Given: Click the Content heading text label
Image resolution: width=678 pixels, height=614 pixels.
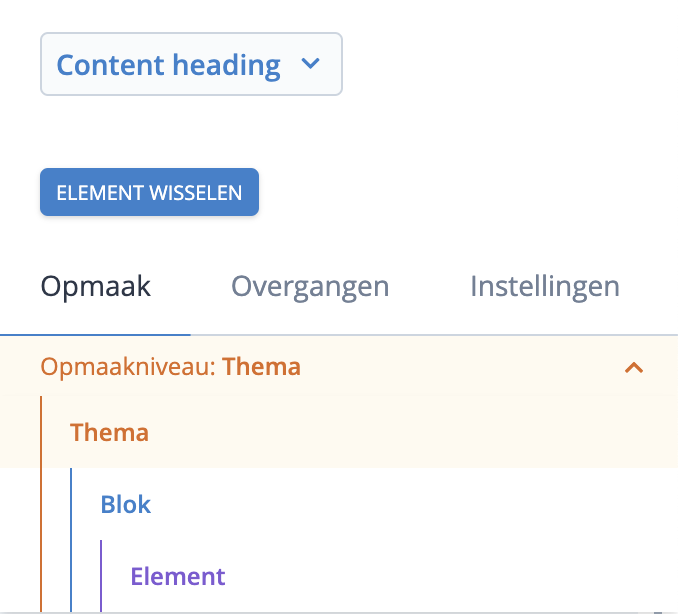Looking at the screenshot, I should point(168,65).
